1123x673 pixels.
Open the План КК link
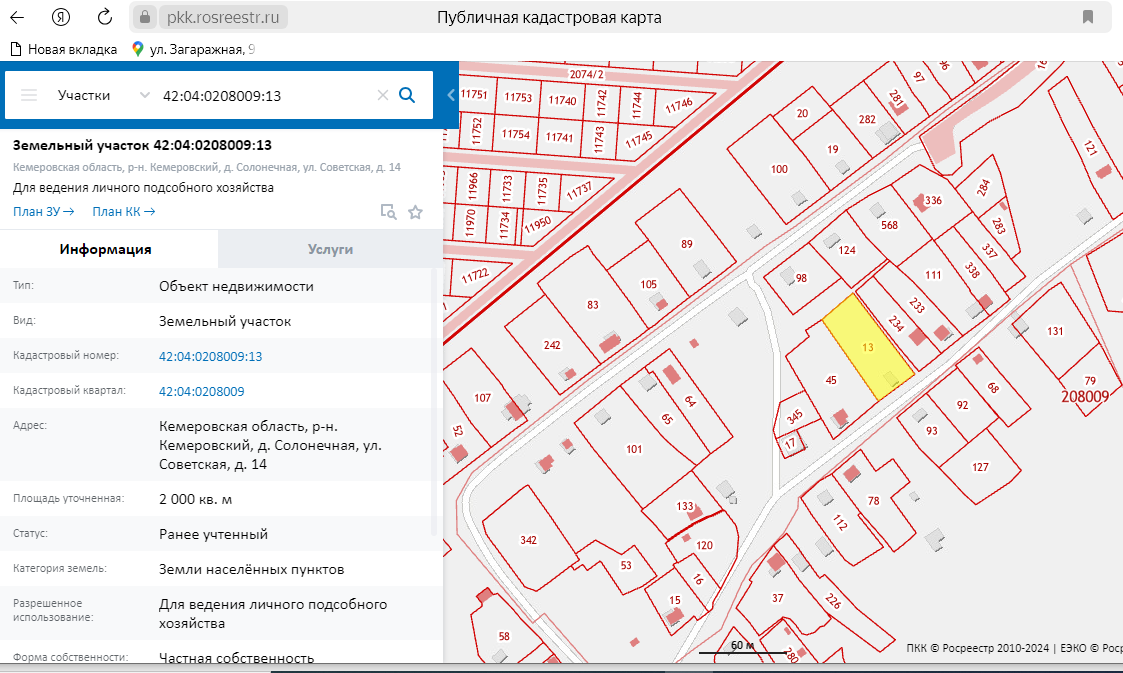point(123,211)
